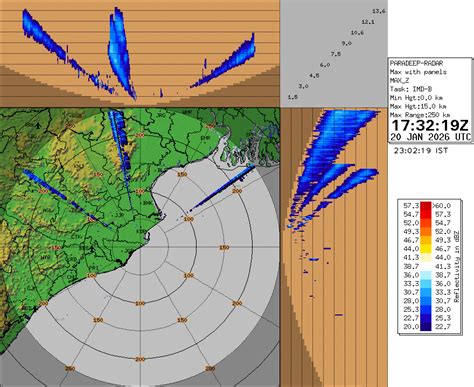This screenshot has width=474, height=387.
Task: Click the 13.6 height scale label
Action: coord(379,11)
